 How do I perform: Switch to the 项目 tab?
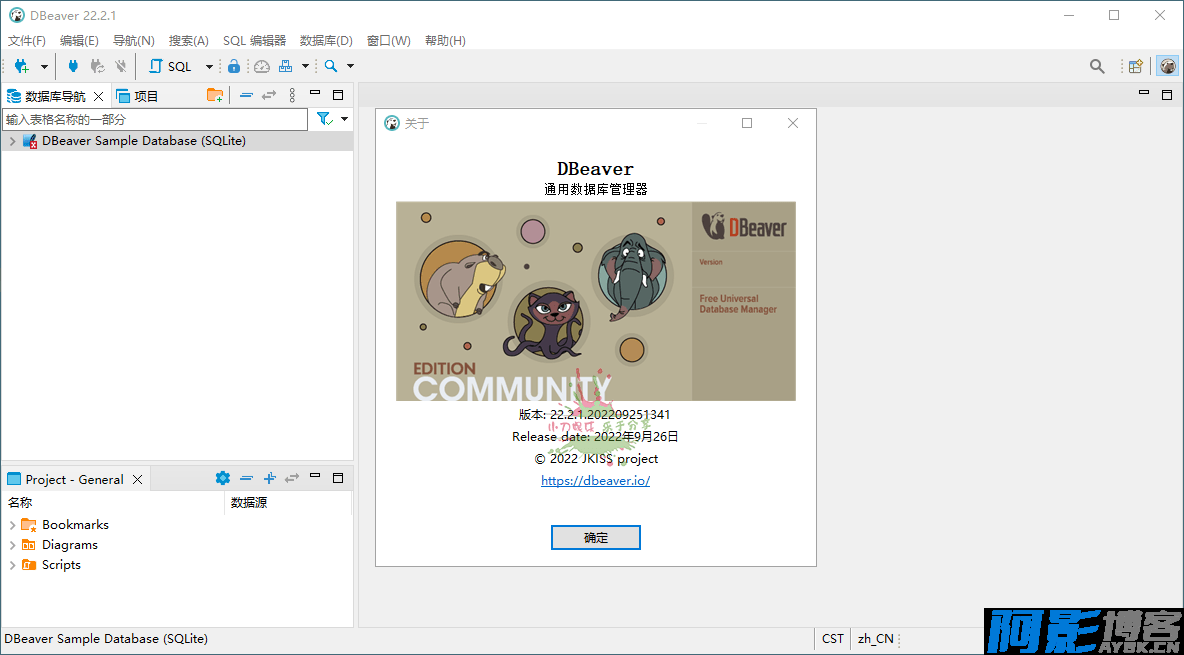tap(137, 97)
